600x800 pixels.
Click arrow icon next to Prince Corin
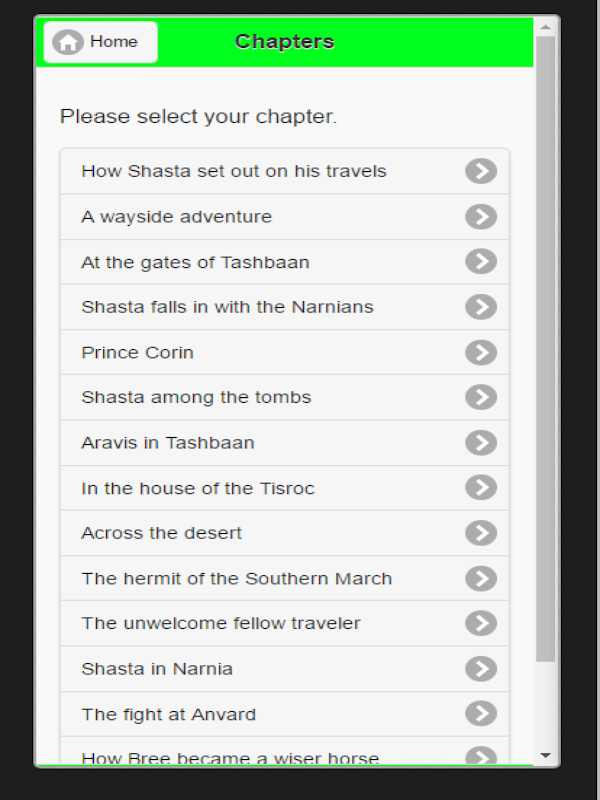pos(481,352)
